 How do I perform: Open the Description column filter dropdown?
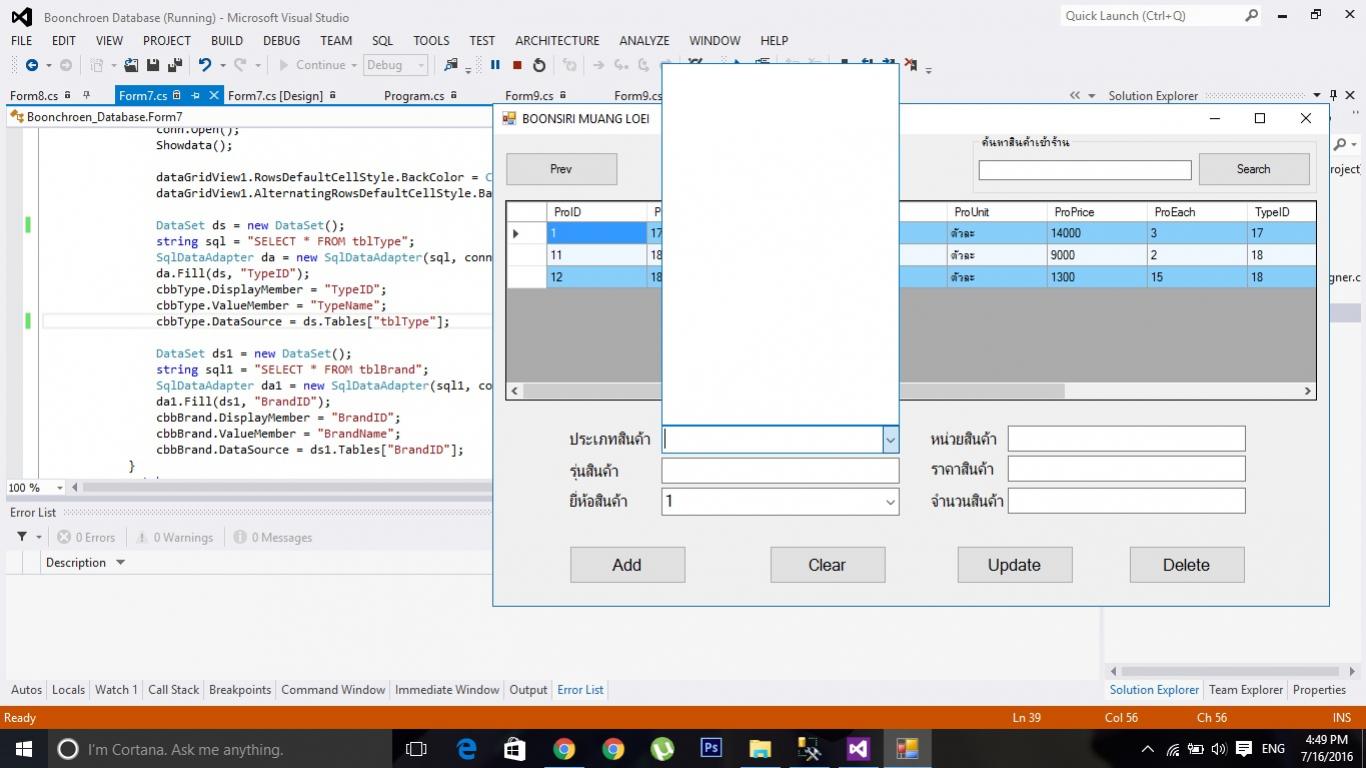click(121, 562)
